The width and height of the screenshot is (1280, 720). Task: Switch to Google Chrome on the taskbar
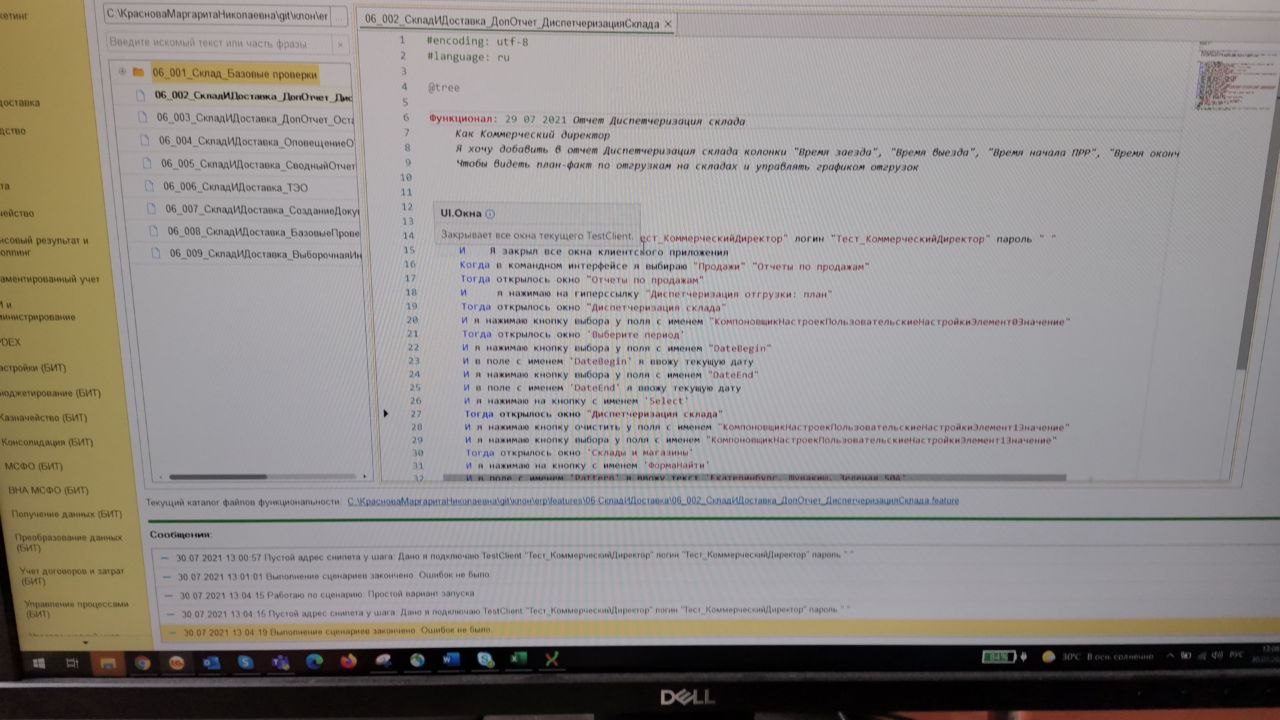142,662
